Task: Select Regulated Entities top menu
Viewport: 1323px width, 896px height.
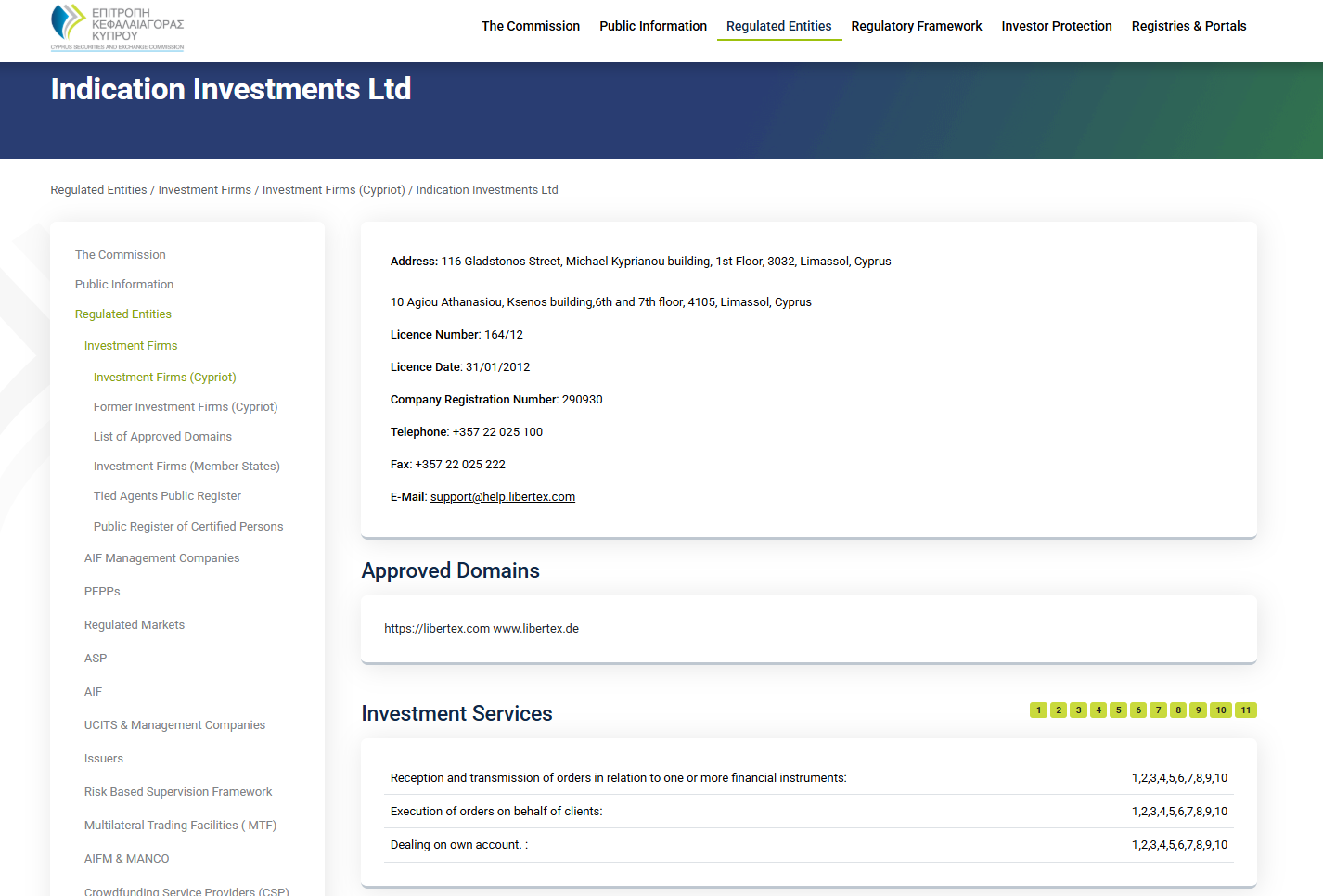Action: pos(779,26)
